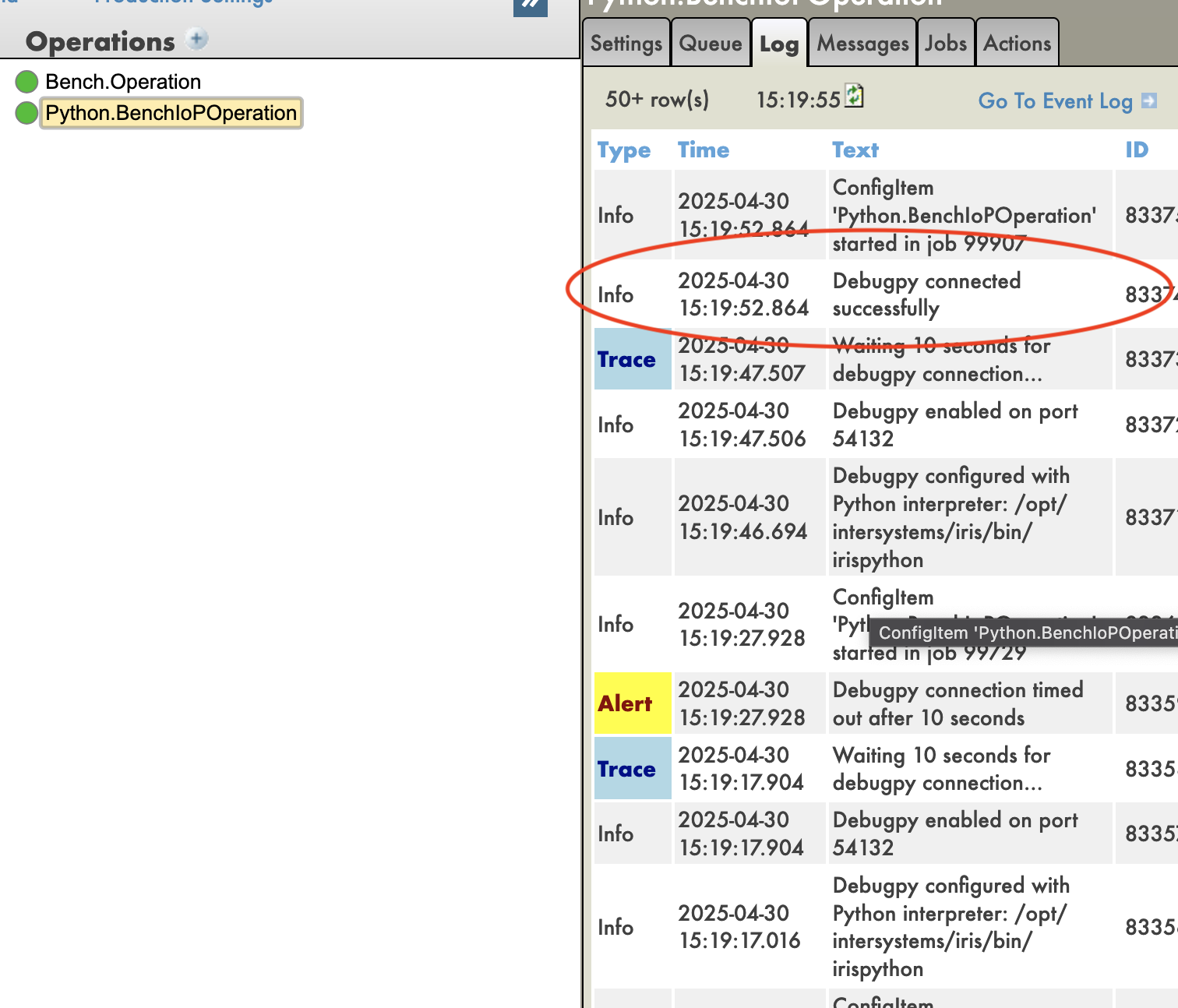
Task: Click the Trace cell at 15:19:47.507
Action: [633, 359]
